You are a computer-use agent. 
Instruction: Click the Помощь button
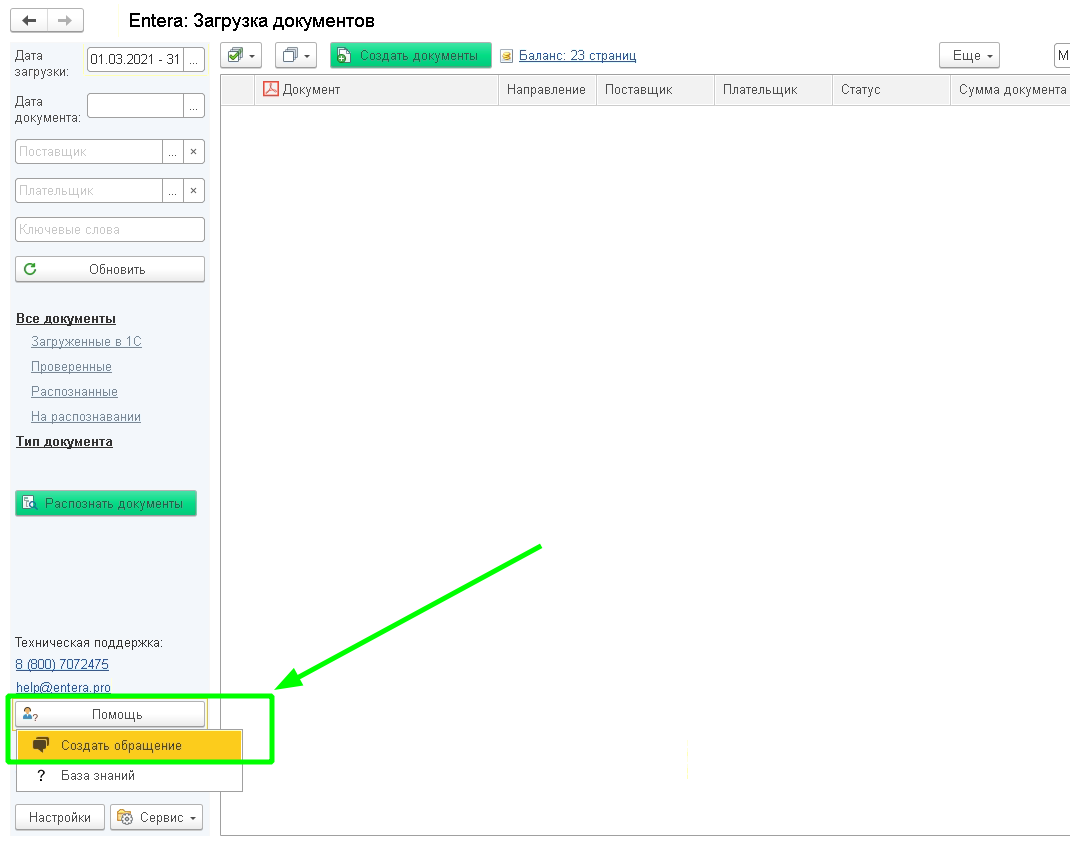click(x=110, y=715)
